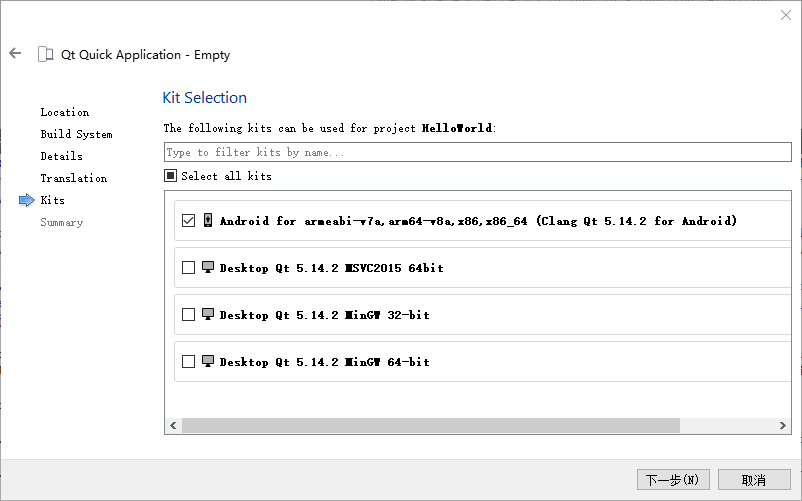This screenshot has height=501, width=802.
Task: Expand the Android kit details row
Action: [483, 220]
